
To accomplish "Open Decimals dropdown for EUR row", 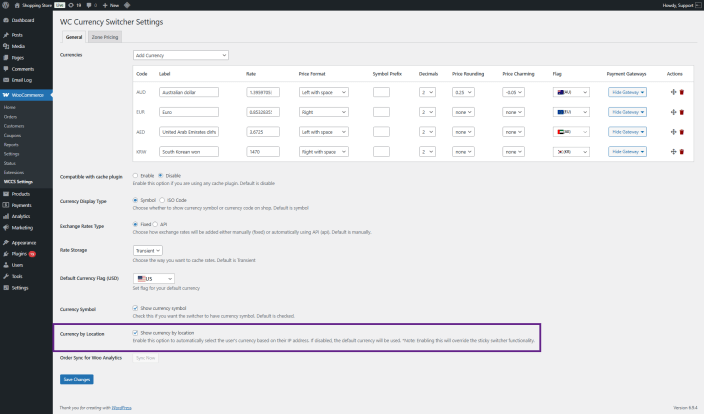I will (x=427, y=112).
